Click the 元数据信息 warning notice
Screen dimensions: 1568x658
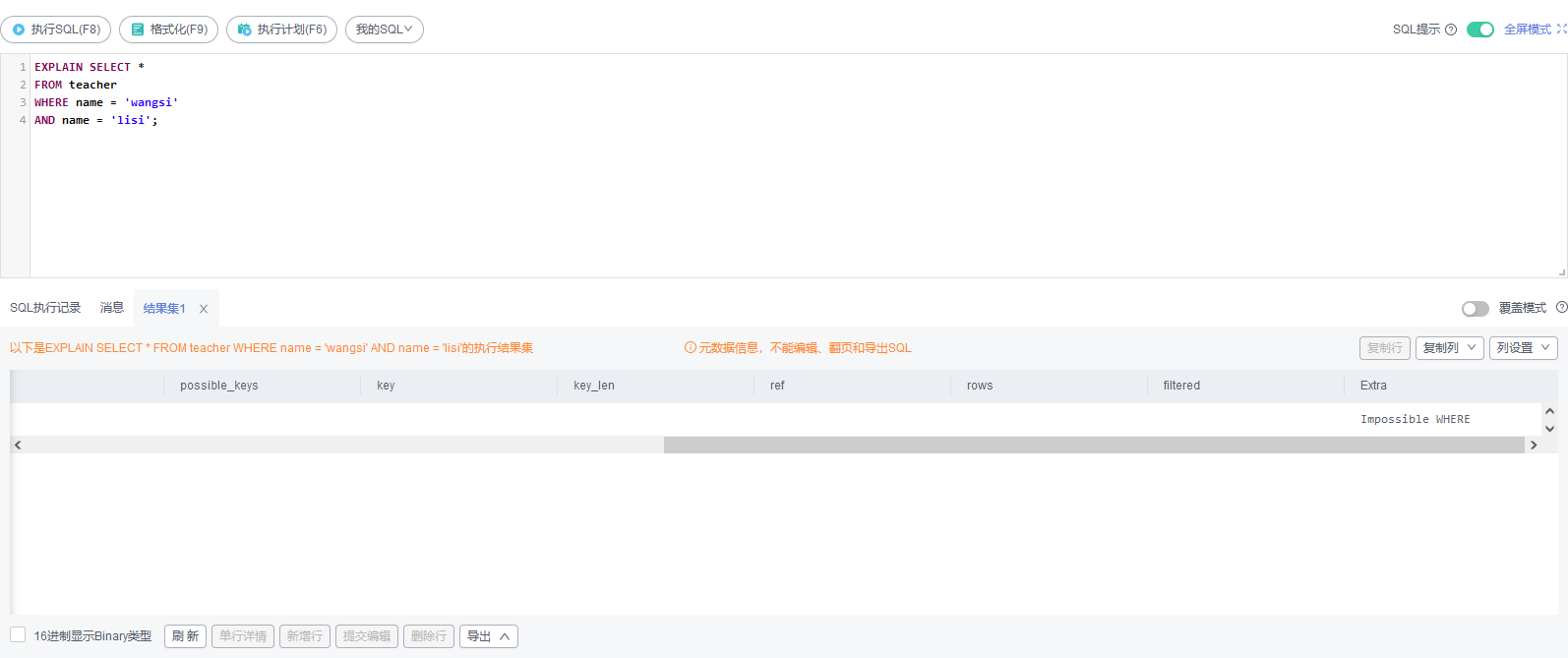pos(798,348)
